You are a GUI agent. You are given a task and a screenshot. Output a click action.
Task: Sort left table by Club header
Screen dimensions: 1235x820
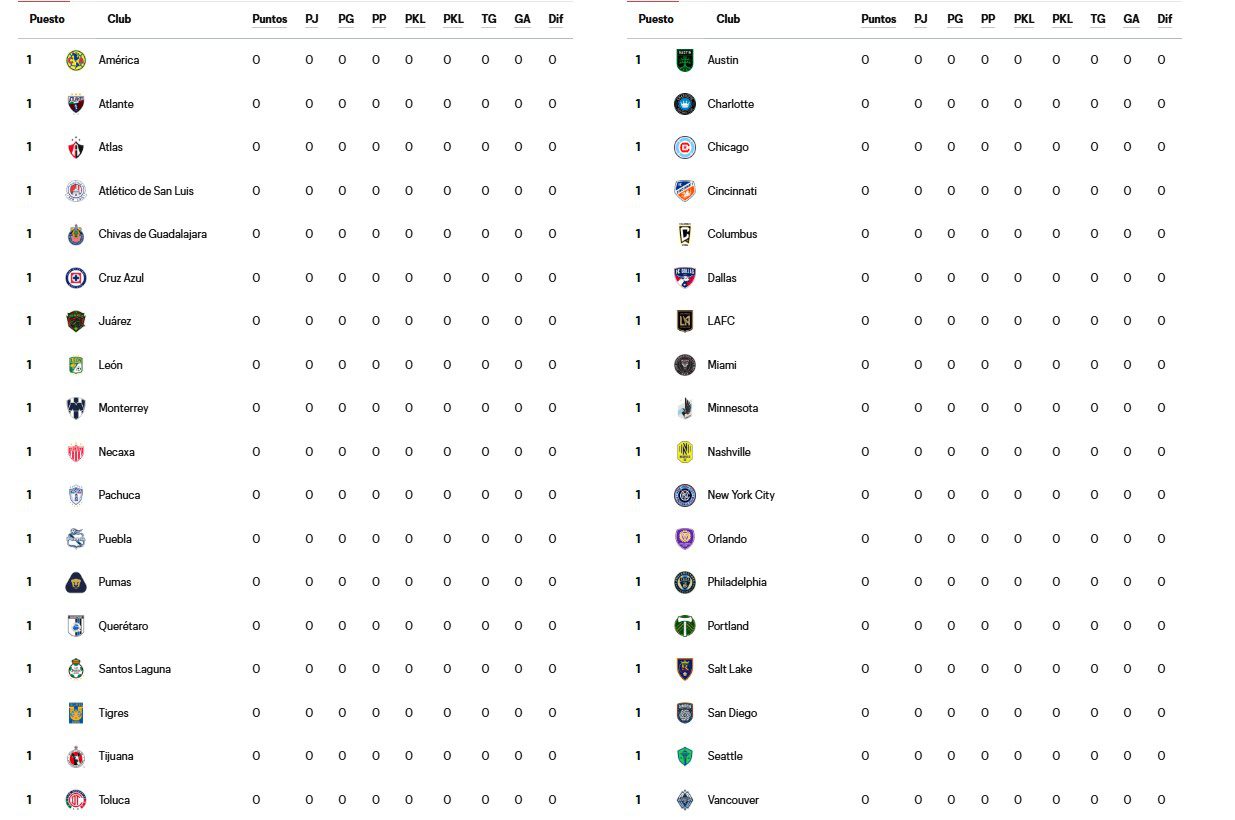point(119,19)
